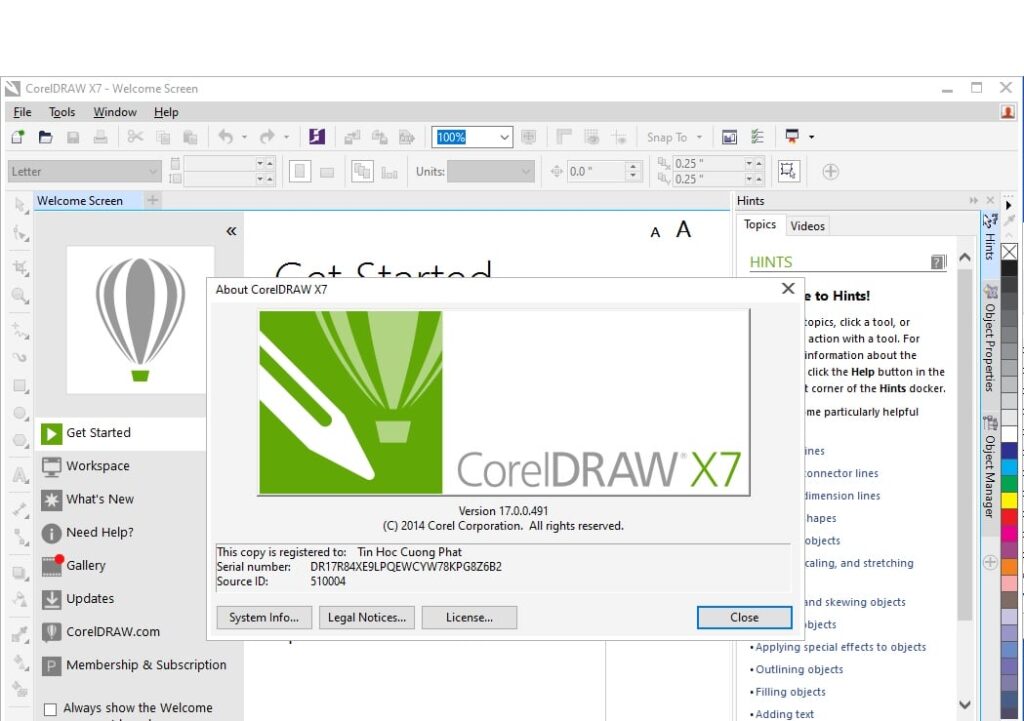Open the Object Manager docker tab
1024x721 pixels.
click(990, 468)
